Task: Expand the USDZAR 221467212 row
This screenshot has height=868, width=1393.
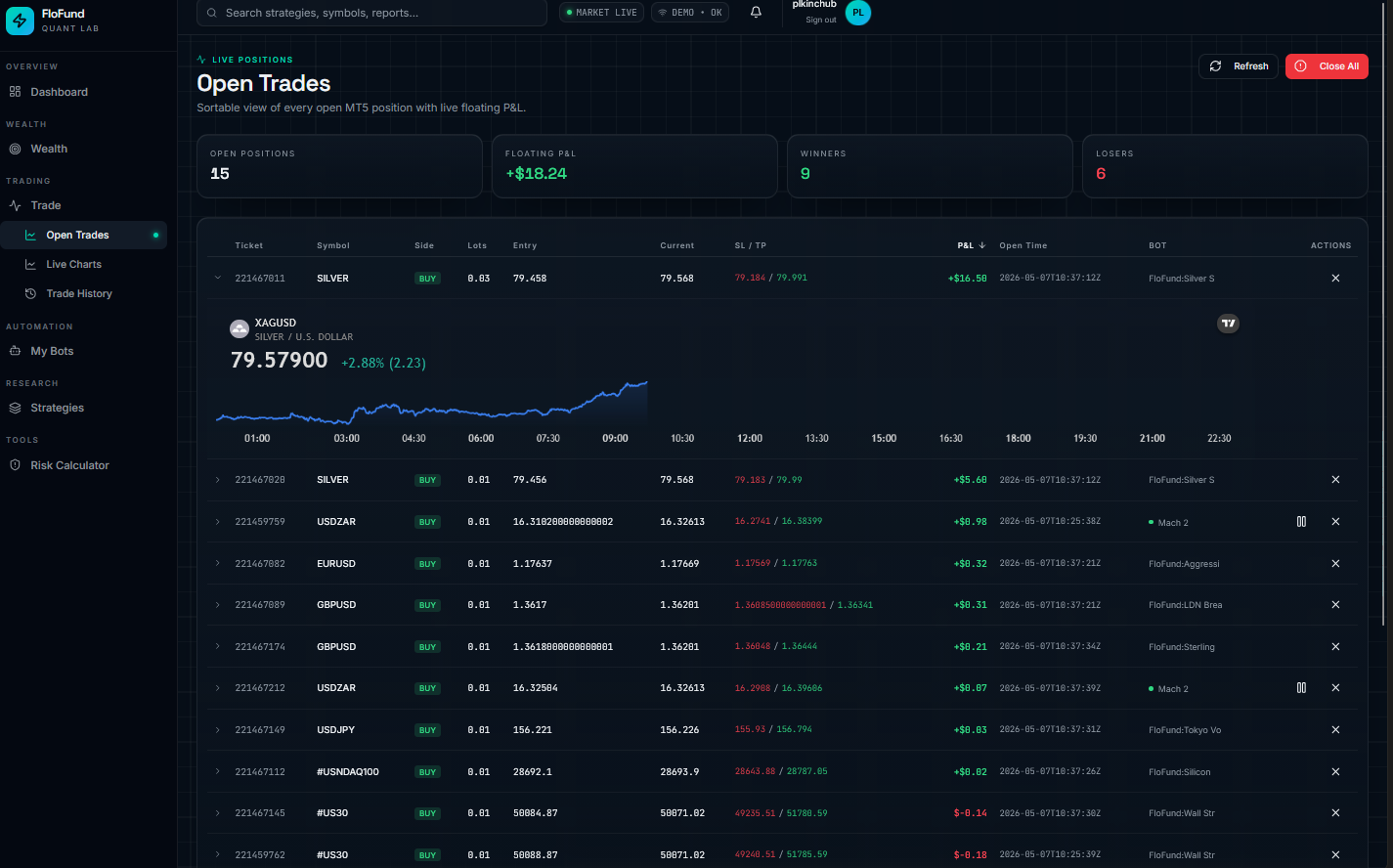Action: click(218, 688)
